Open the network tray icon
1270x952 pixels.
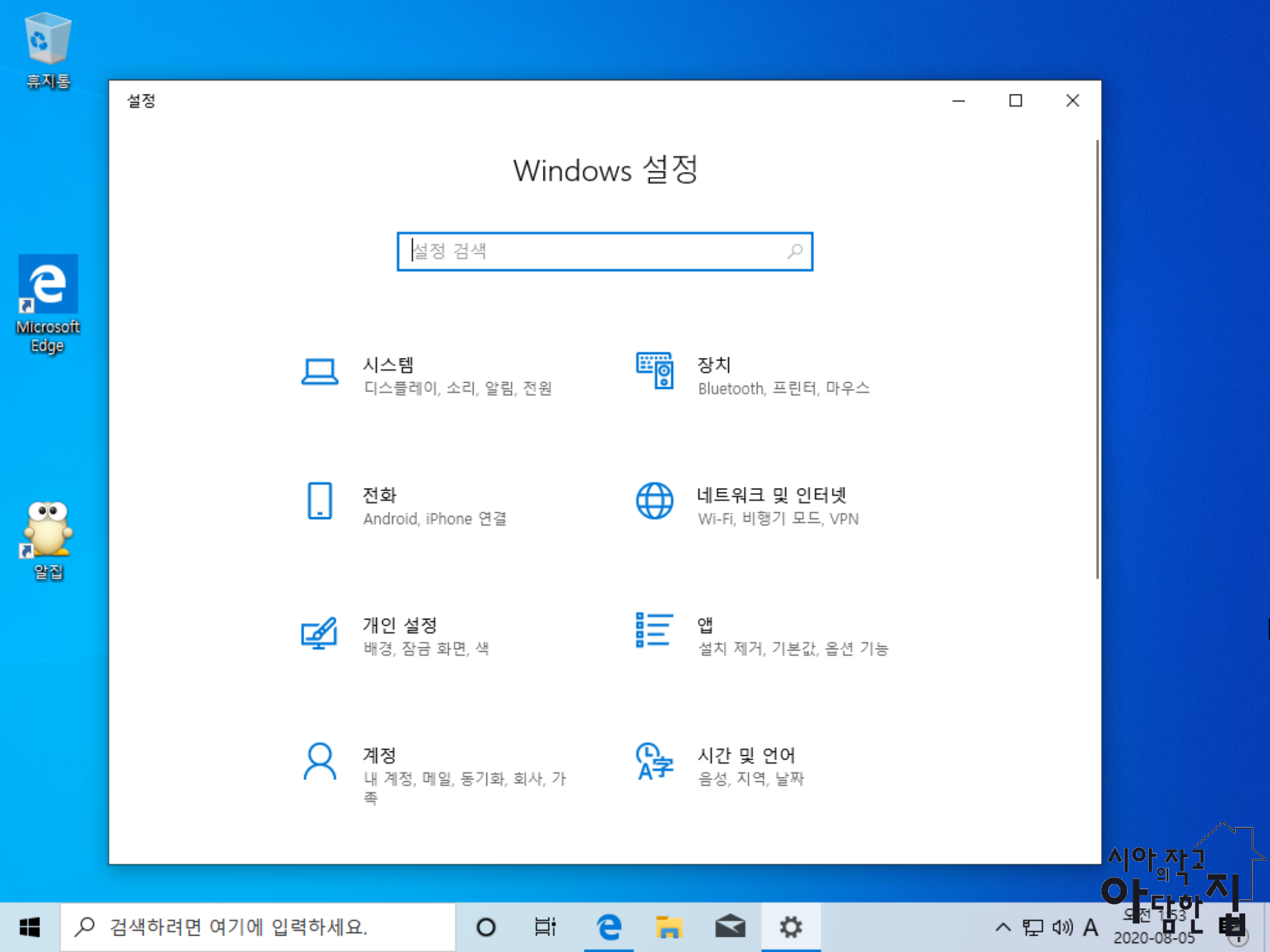(1033, 927)
